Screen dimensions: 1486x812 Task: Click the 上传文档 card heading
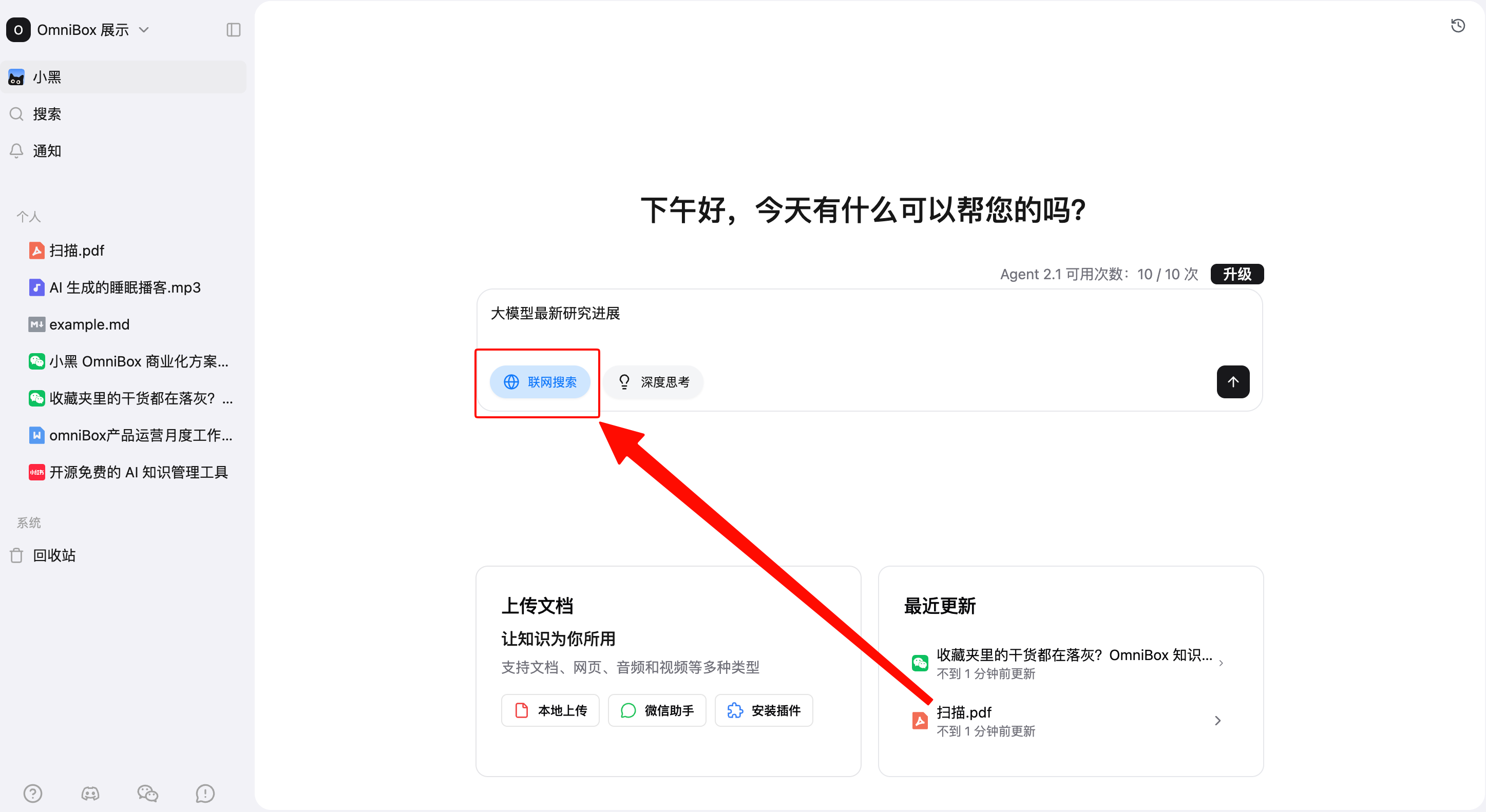tap(537, 606)
